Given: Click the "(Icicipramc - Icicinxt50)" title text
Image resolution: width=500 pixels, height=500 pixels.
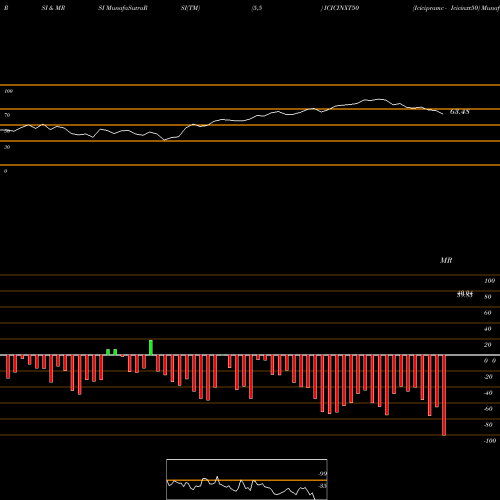Looking at the screenshot, I should [x=446, y=8].
